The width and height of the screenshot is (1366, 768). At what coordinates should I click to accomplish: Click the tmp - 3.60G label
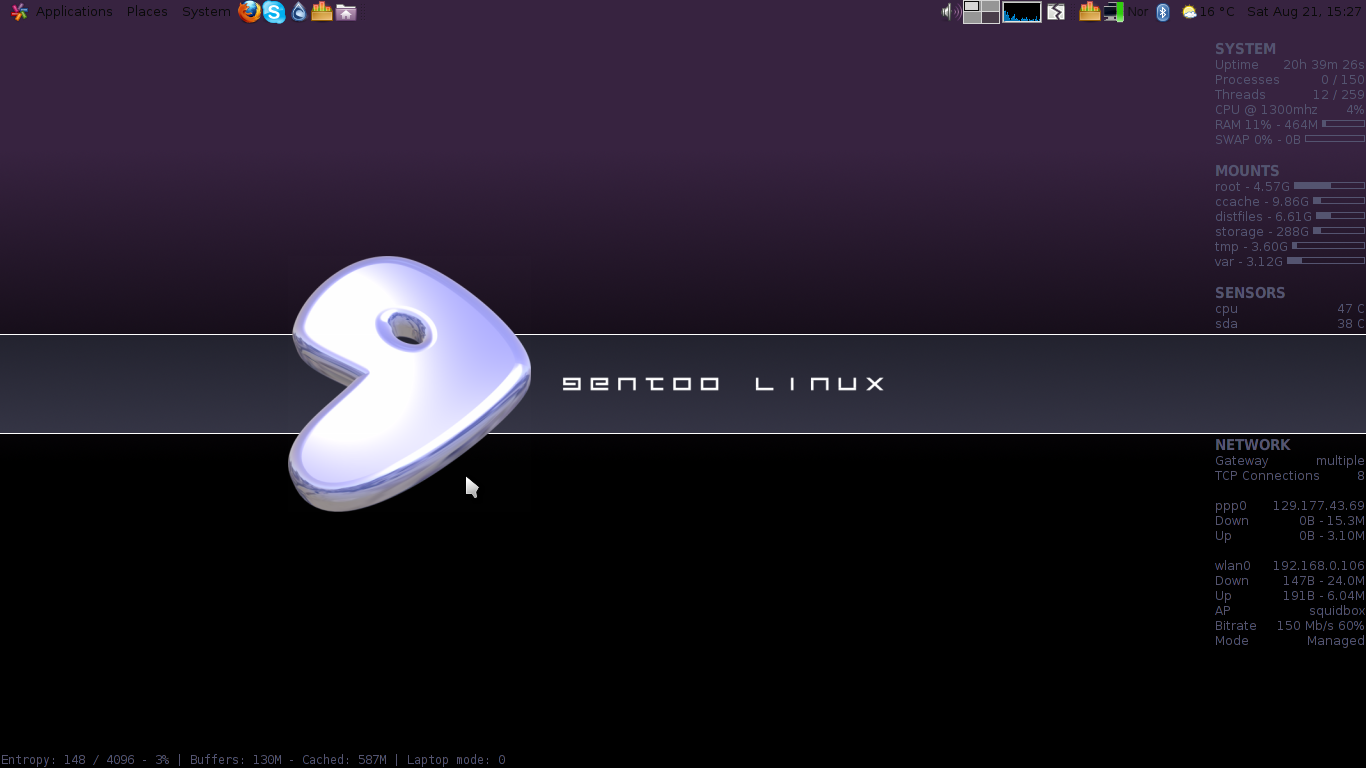click(x=1251, y=247)
